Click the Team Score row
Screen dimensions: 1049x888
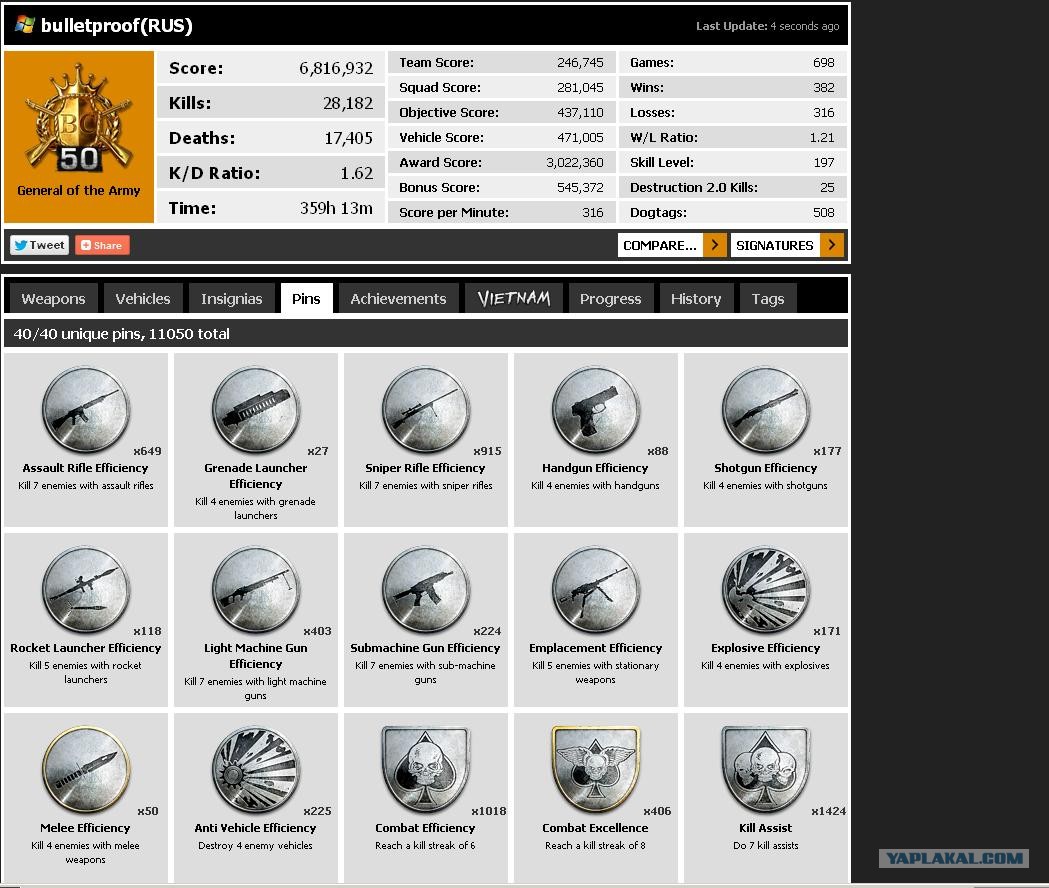tap(501, 62)
